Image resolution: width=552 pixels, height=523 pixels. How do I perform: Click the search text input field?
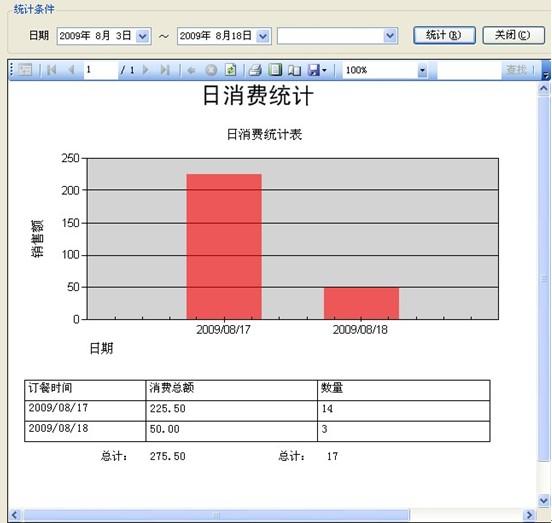point(469,70)
